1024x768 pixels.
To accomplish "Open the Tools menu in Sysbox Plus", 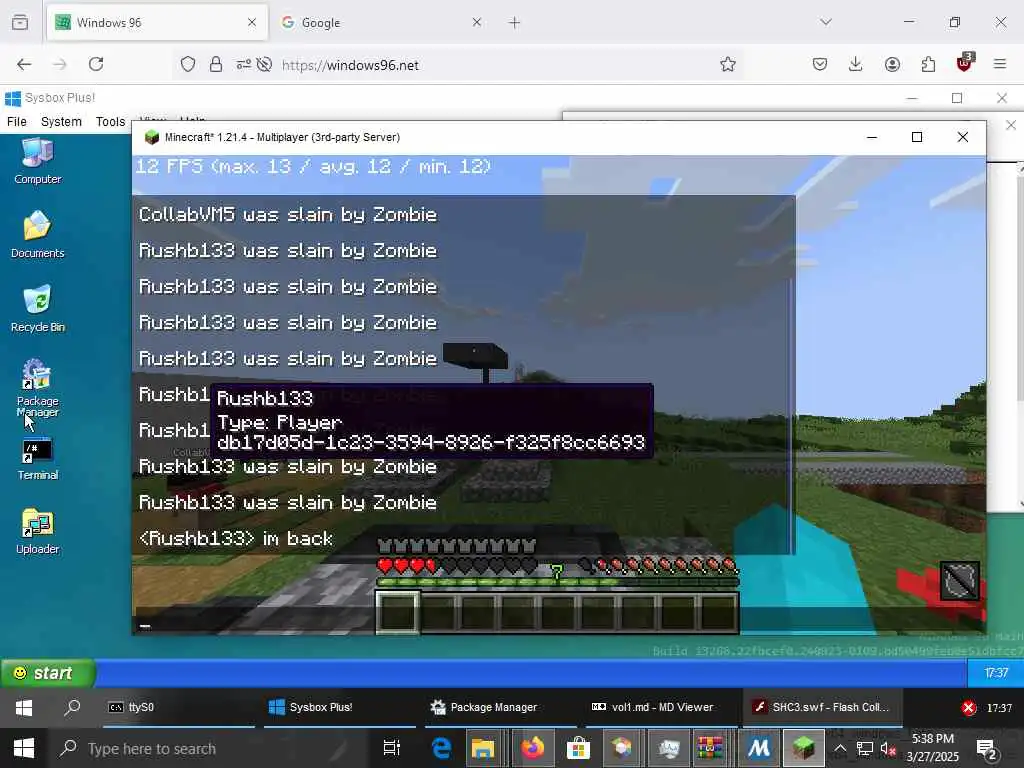I will [x=110, y=121].
